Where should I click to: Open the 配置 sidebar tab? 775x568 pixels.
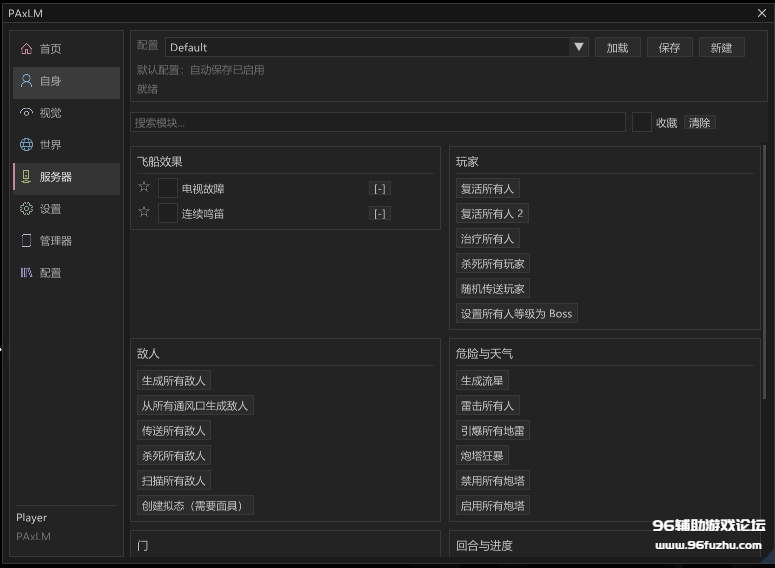66,272
